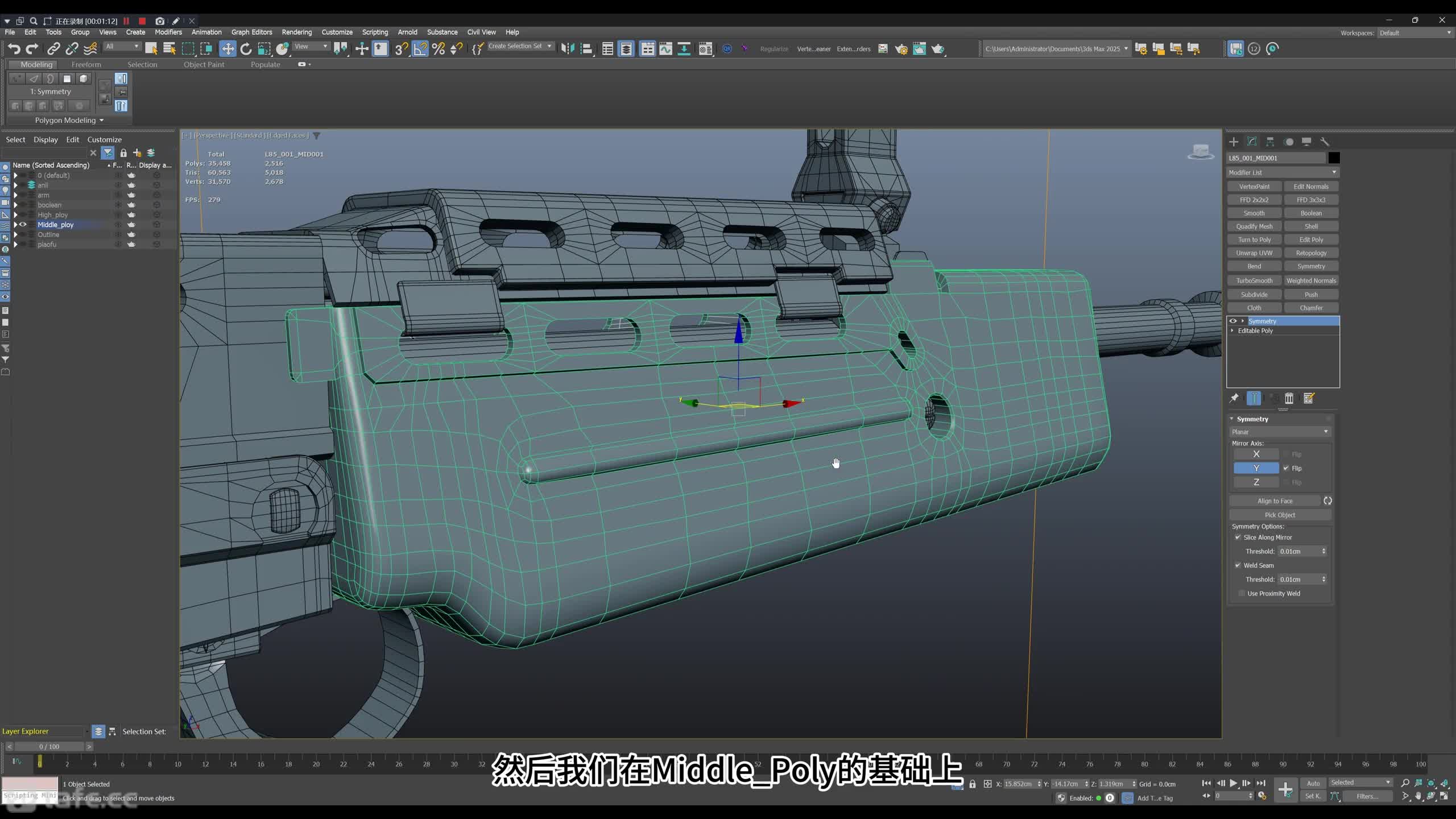Open the Utilities wrench panel icon

(x=1325, y=142)
